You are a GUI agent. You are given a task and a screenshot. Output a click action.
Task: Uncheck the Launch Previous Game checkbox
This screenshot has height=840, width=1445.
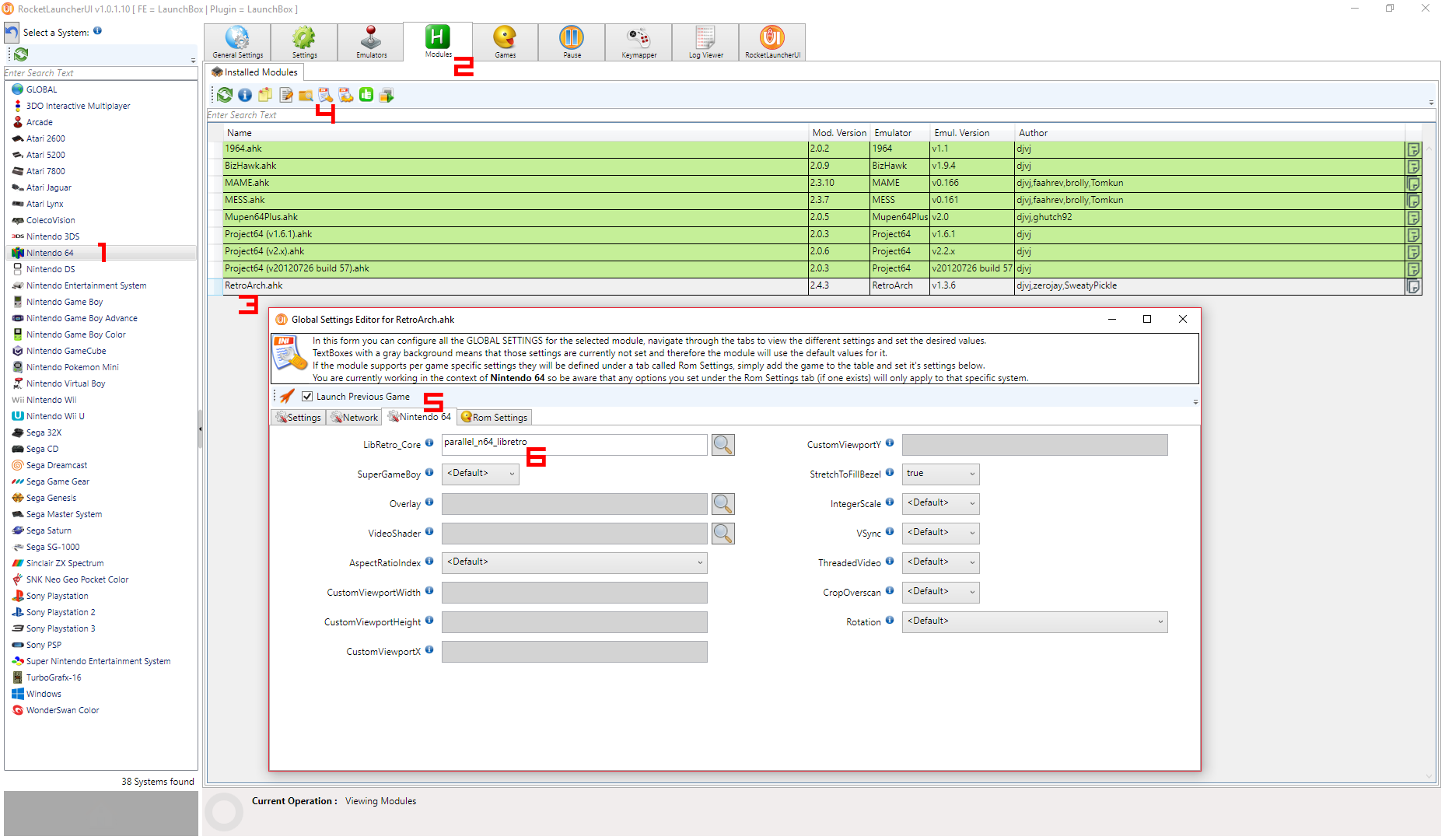(308, 397)
